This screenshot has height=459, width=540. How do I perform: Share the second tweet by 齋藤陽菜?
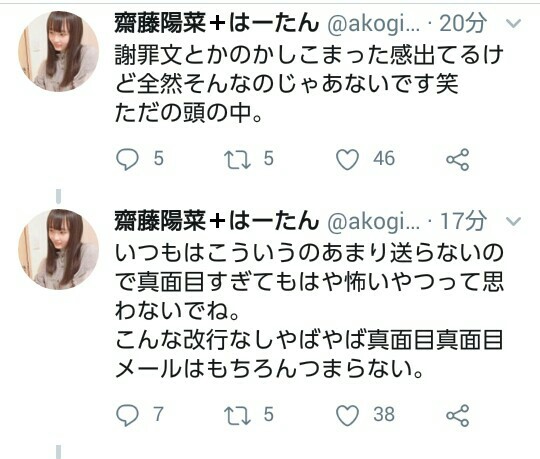tap(458, 415)
